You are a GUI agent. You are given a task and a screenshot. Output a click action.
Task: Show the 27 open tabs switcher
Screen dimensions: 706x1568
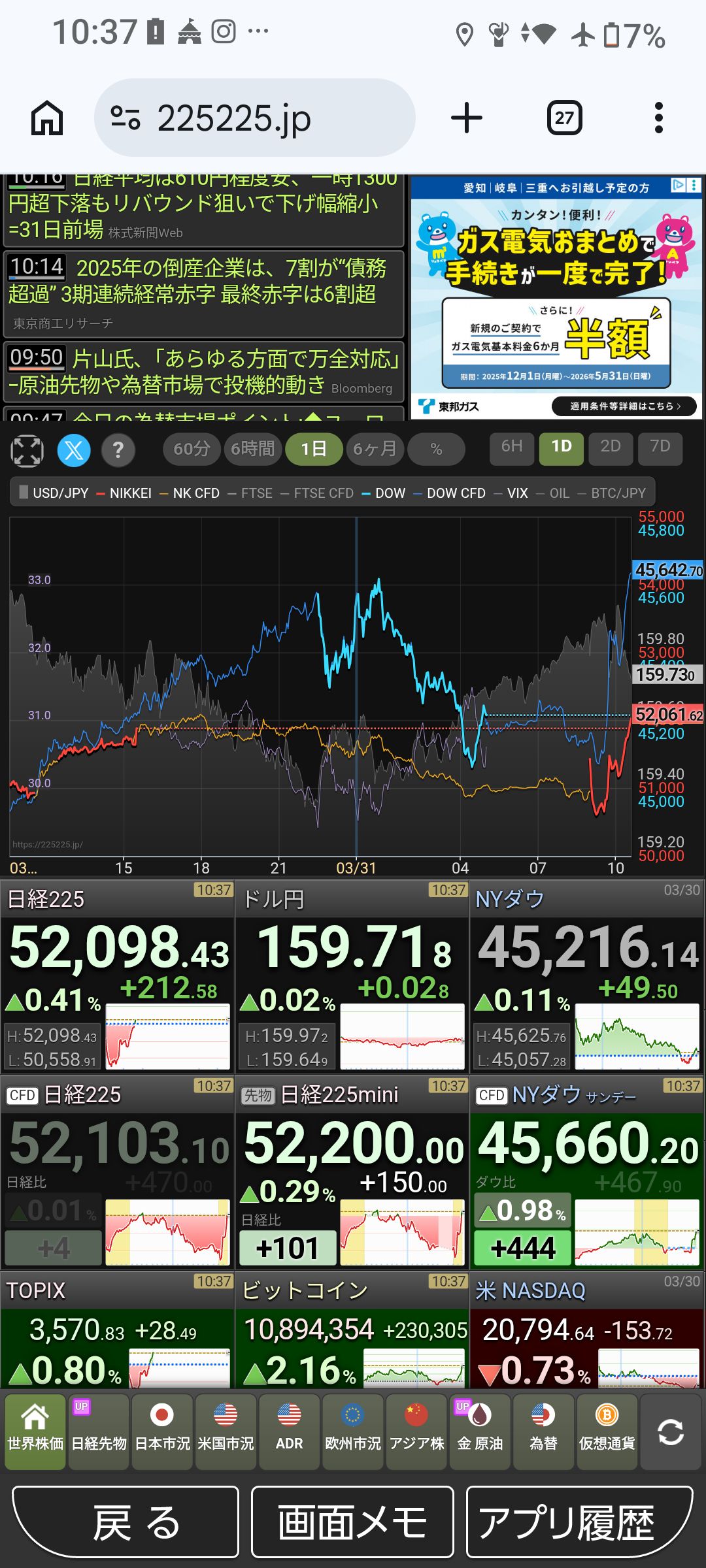click(564, 118)
